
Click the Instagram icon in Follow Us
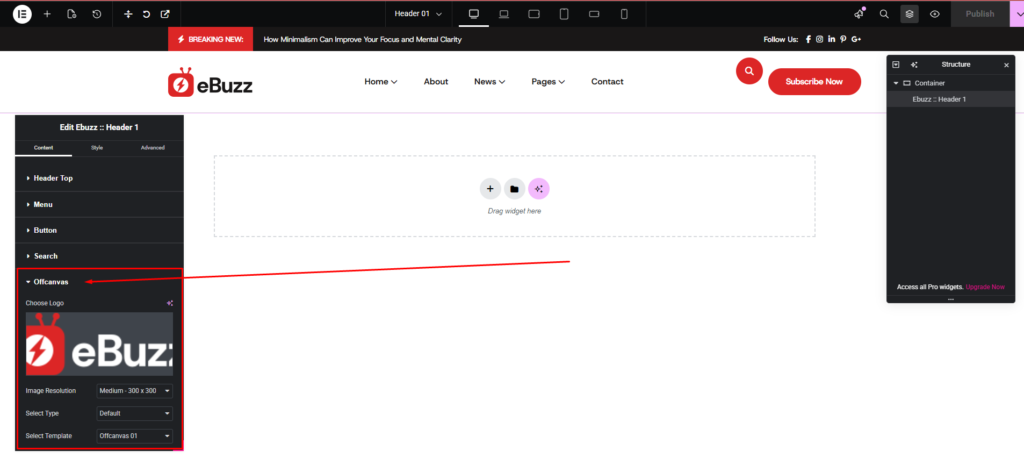coord(820,39)
